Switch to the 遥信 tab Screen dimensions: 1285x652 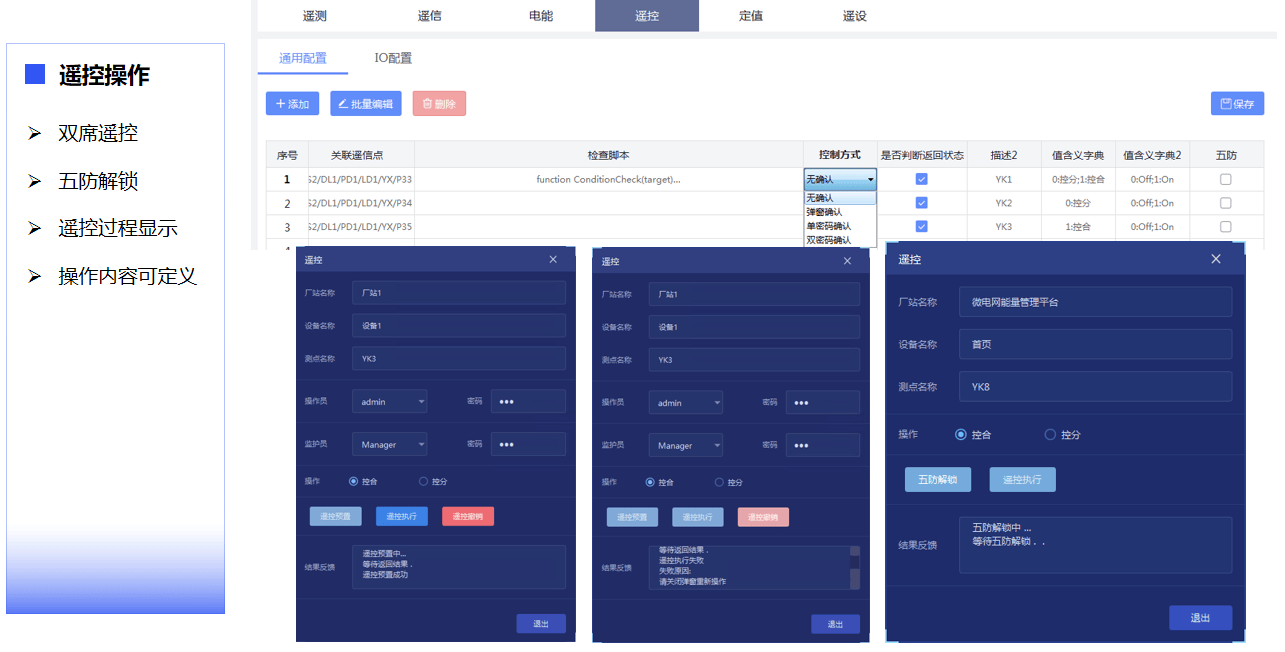(x=429, y=16)
